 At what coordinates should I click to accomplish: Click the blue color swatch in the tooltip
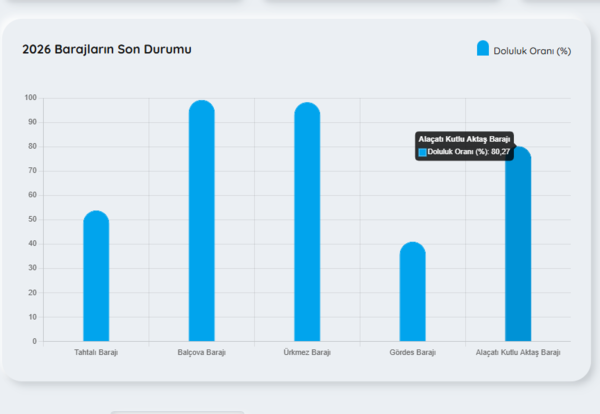point(422,152)
